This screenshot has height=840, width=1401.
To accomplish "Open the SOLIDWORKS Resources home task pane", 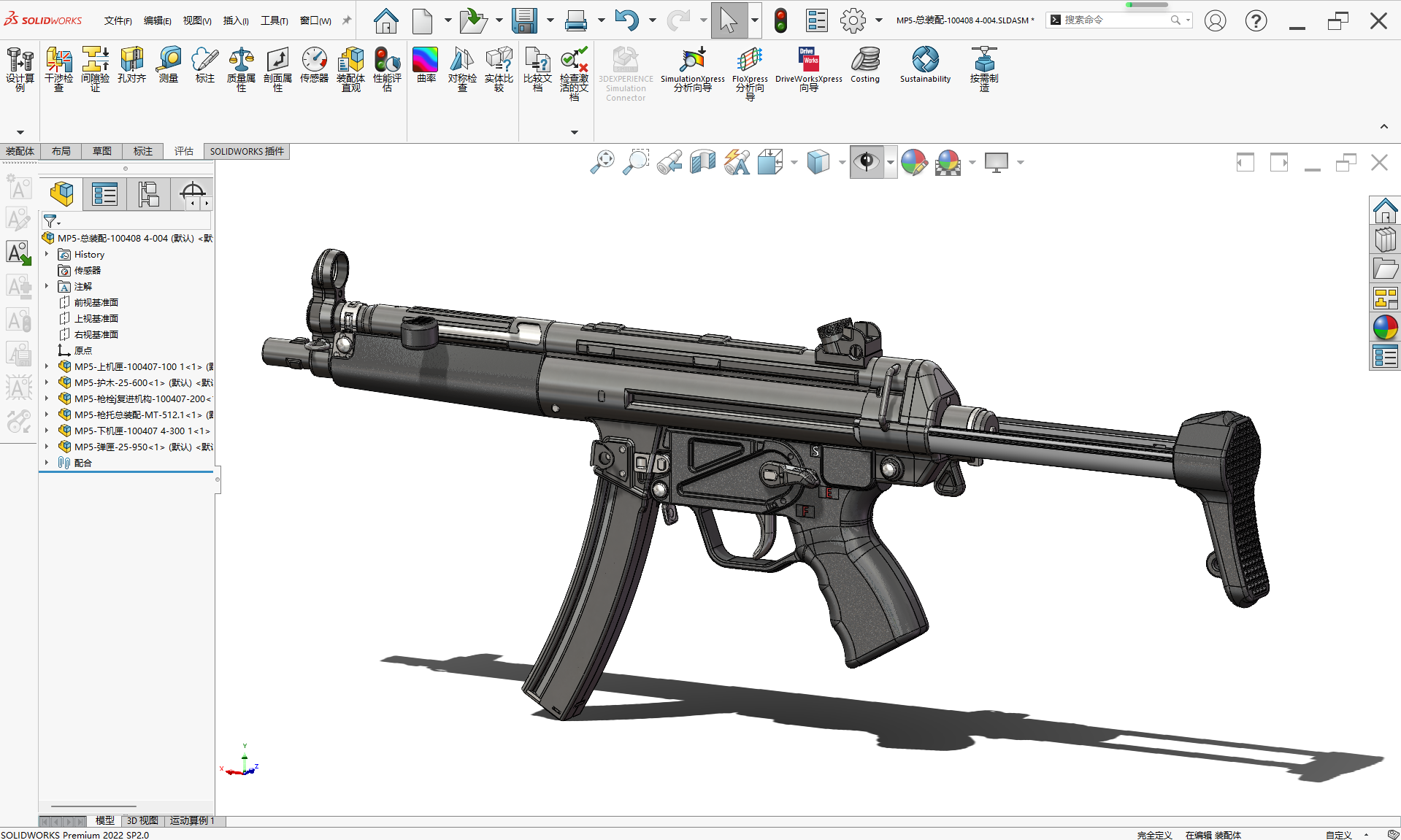I will pos(1385,210).
